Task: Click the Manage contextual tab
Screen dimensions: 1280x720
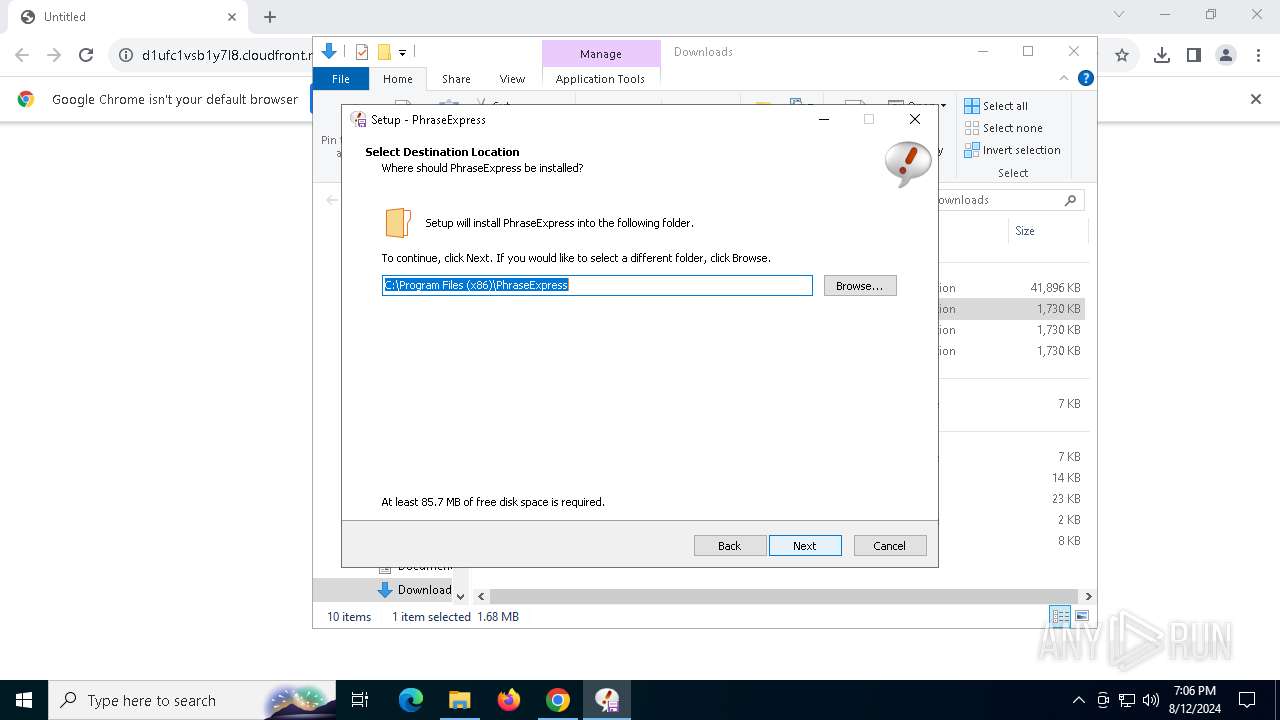Action: coord(601,54)
